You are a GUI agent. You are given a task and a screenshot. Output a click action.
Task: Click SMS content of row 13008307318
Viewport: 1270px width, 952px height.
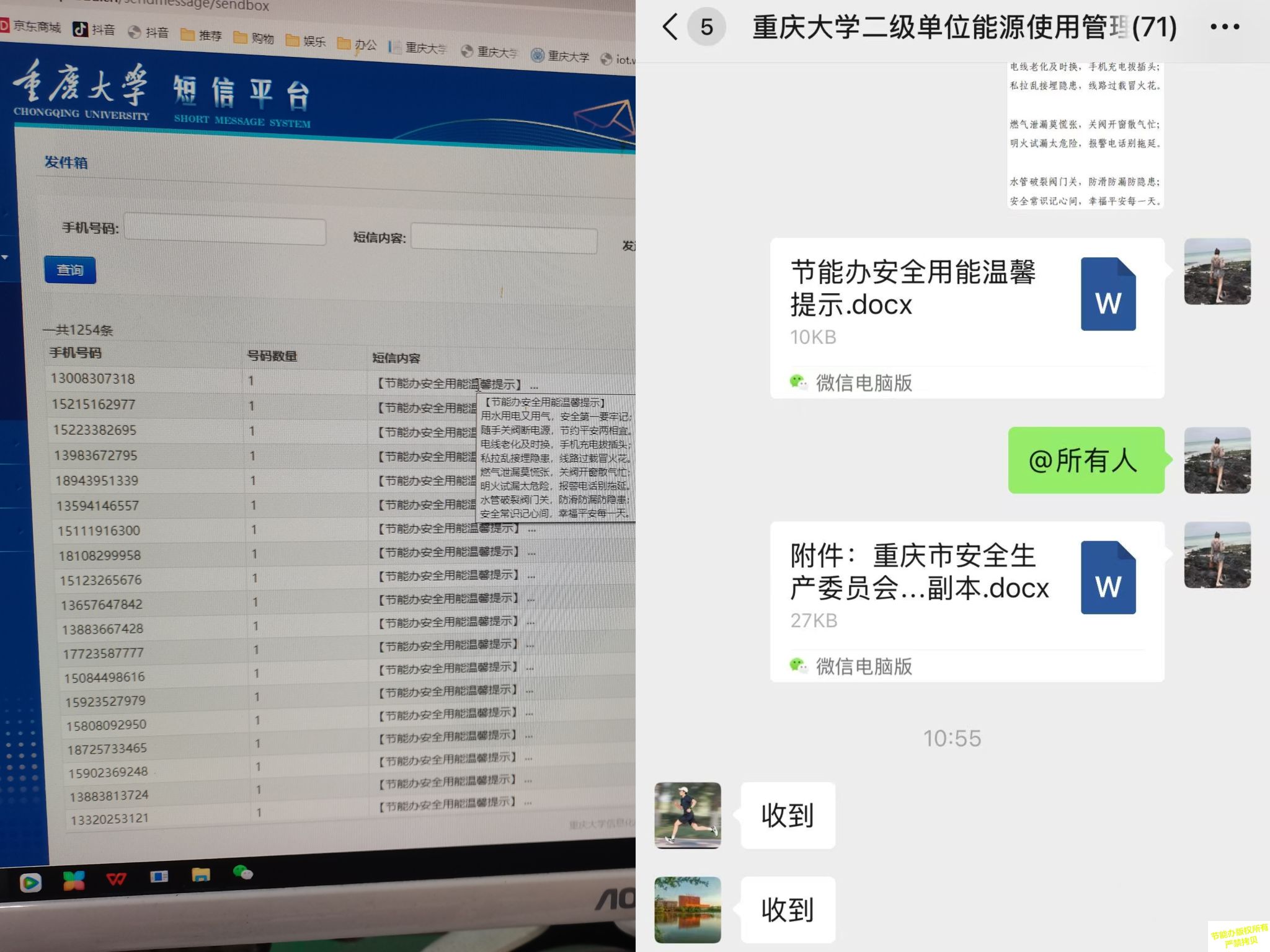coord(456,384)
